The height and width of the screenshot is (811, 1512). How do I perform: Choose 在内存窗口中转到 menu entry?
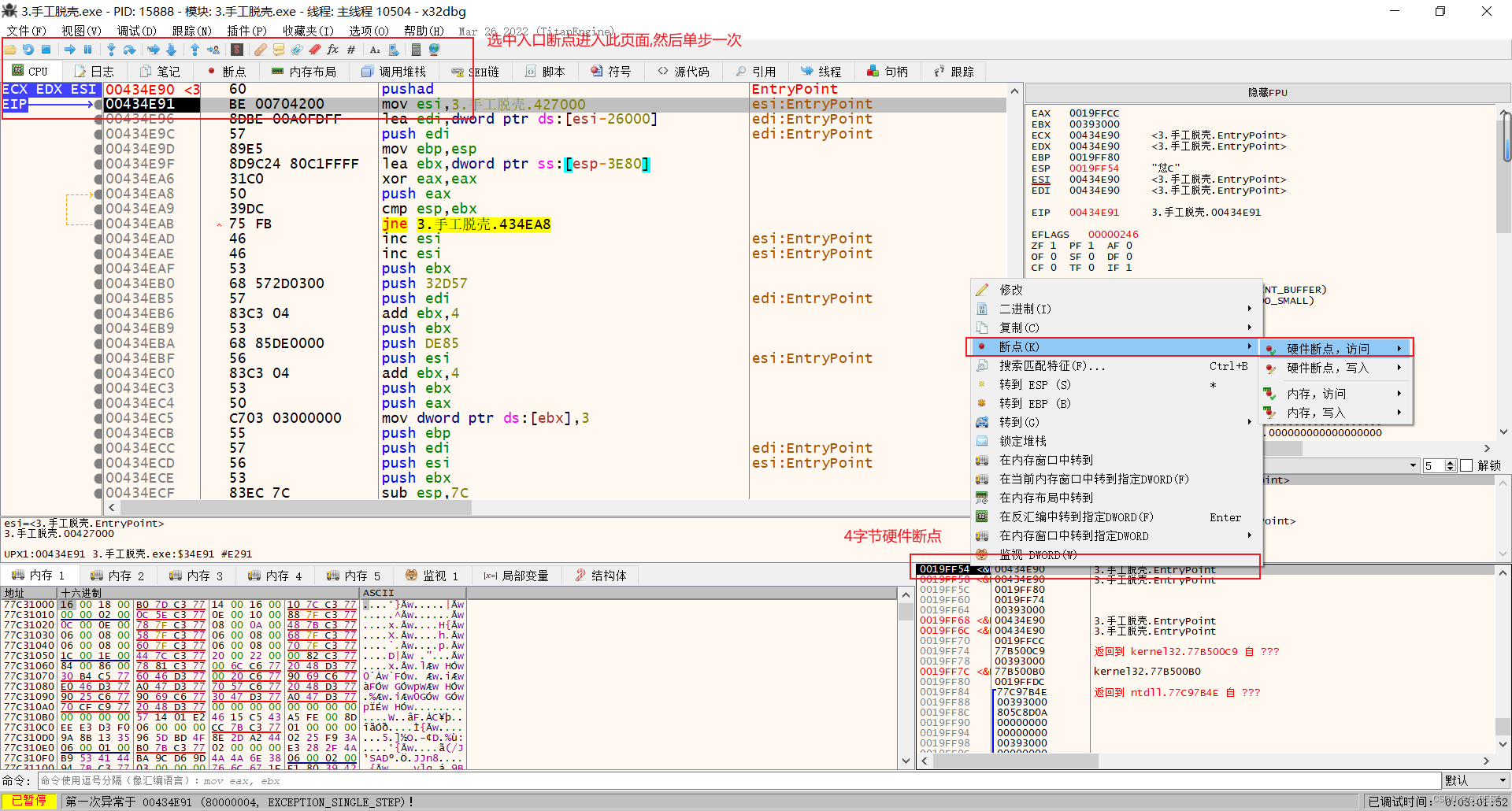[x=1116, y=460]
